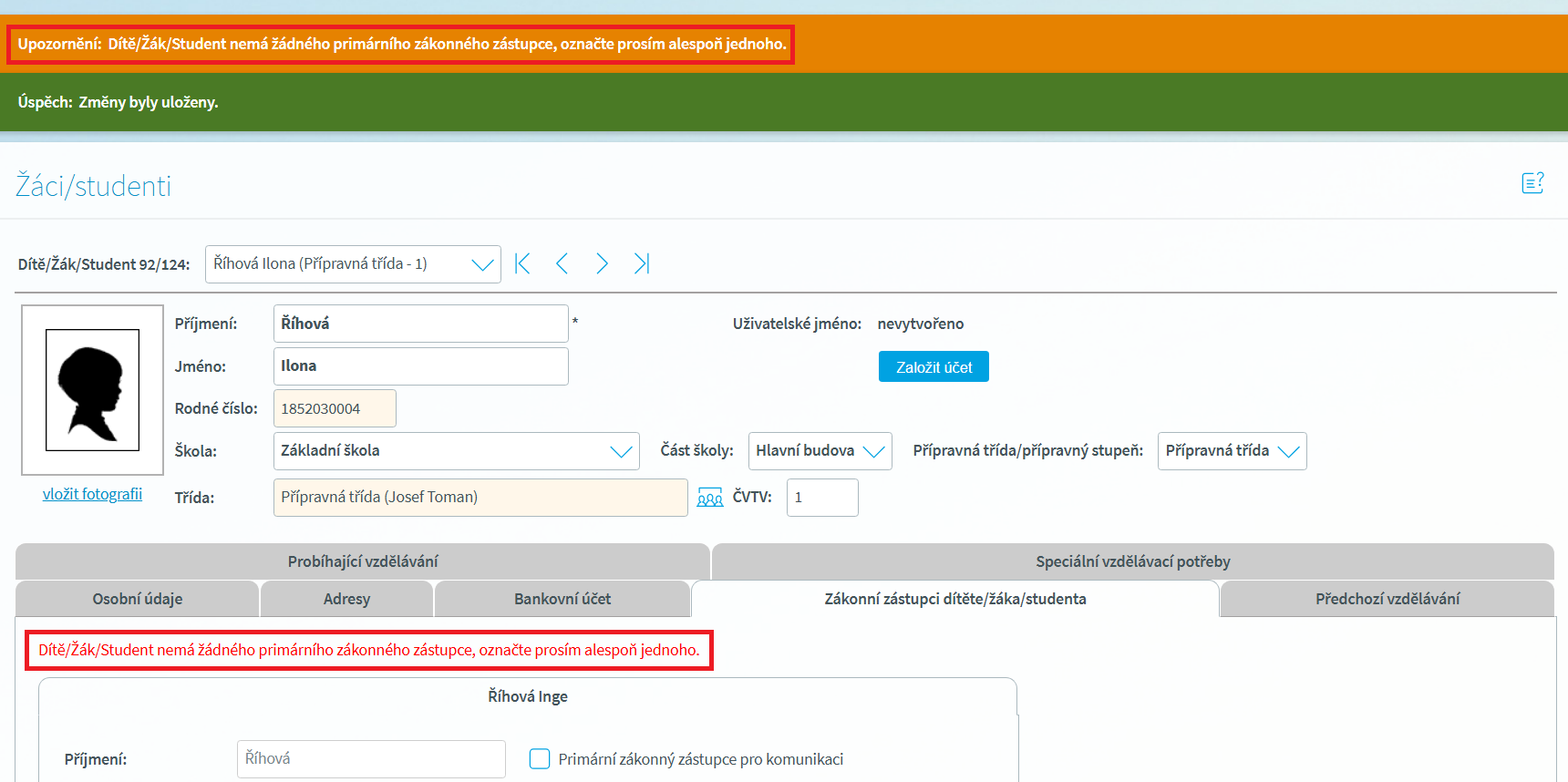Go to the first student record
Image resolution: width=1568 pixels, height=782 pixels.
(x=522, y=264)
